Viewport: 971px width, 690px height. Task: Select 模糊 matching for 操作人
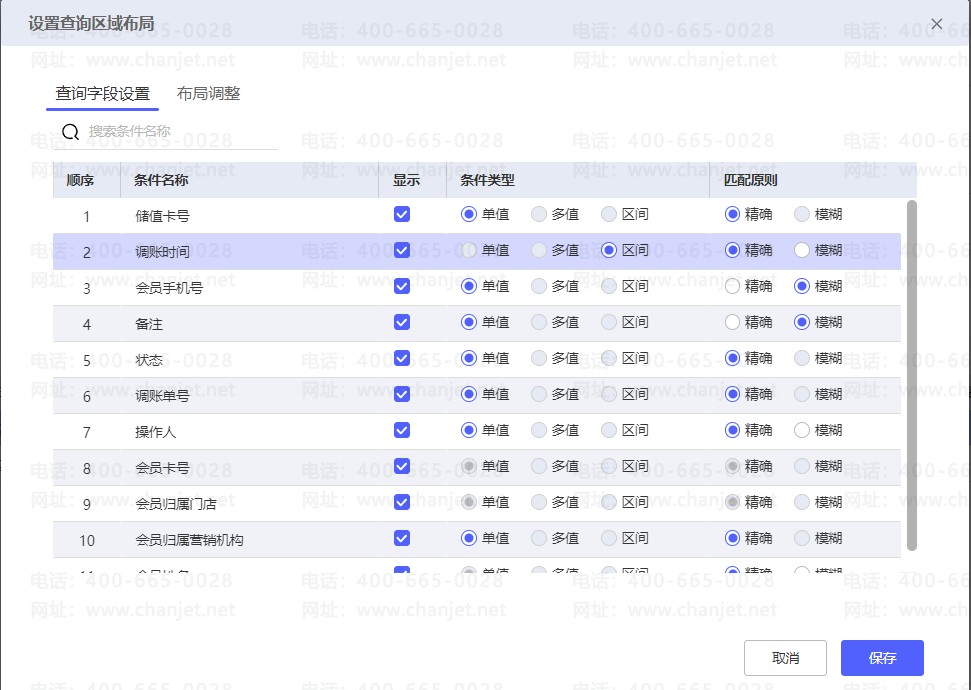point(802,430)
